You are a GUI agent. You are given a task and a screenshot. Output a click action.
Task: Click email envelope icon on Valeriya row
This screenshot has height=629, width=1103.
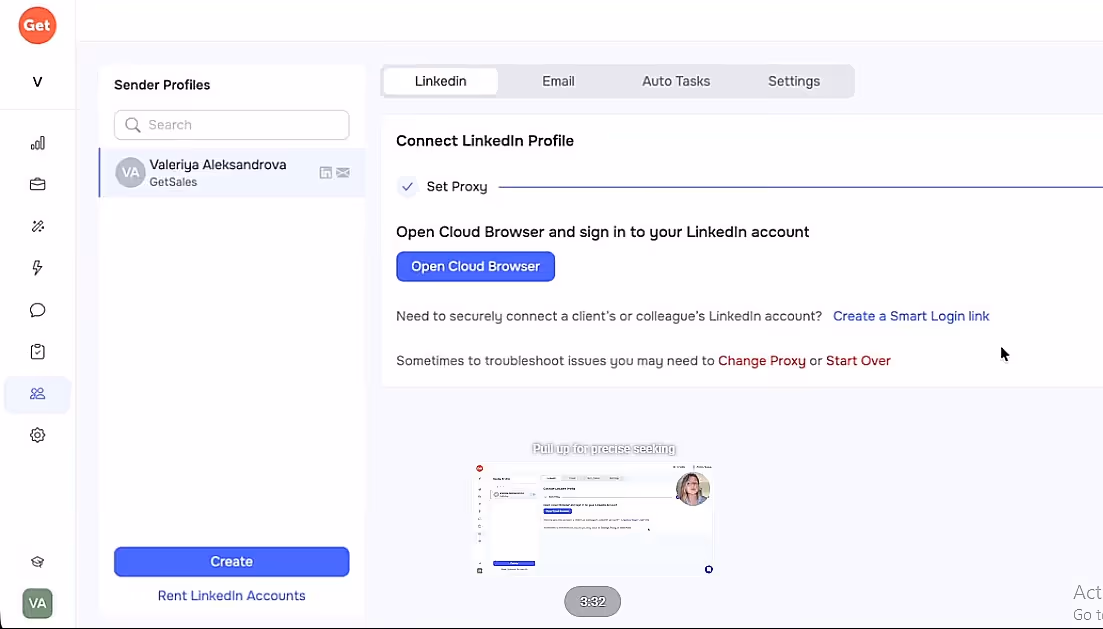pos(343,172)
